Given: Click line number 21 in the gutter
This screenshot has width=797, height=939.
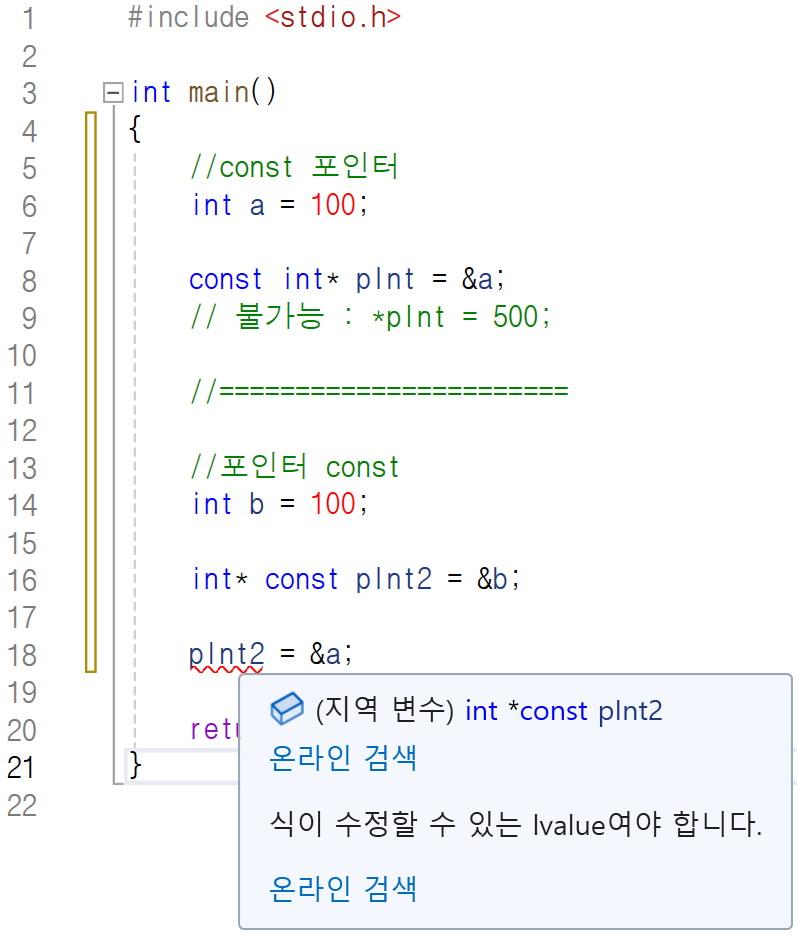Looking at the screenshot, I should (22, 768).
